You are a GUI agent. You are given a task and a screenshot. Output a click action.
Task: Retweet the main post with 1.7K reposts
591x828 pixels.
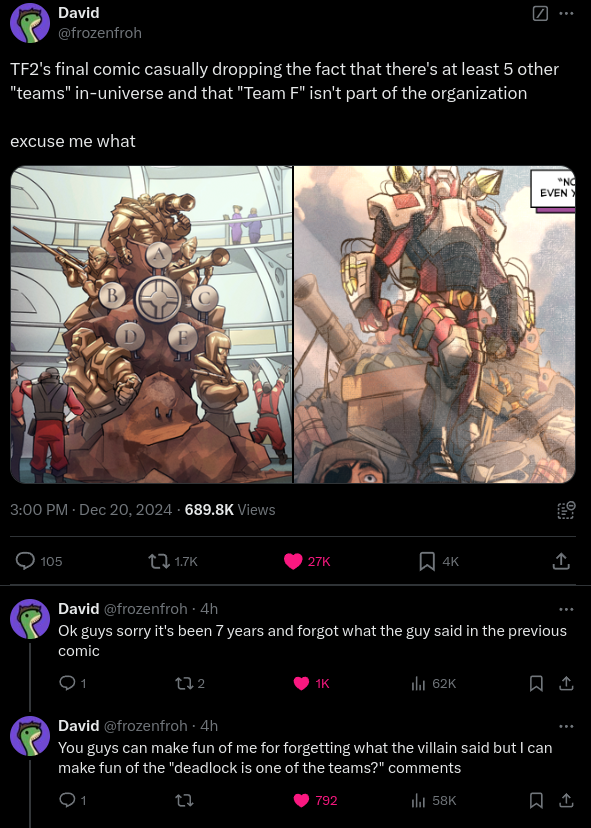click(x=173, y=561)
